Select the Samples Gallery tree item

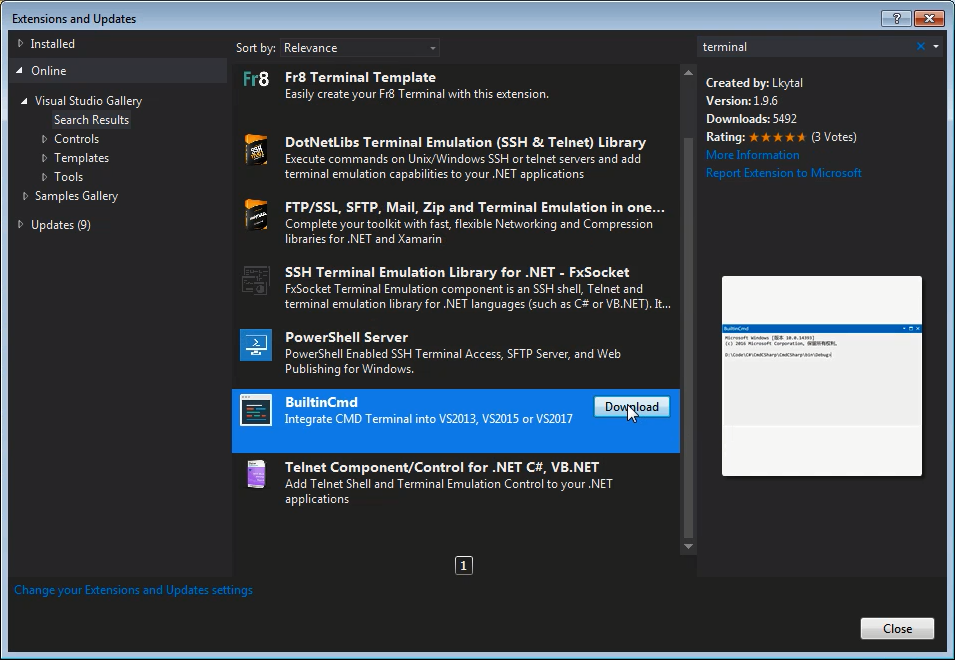76,196
